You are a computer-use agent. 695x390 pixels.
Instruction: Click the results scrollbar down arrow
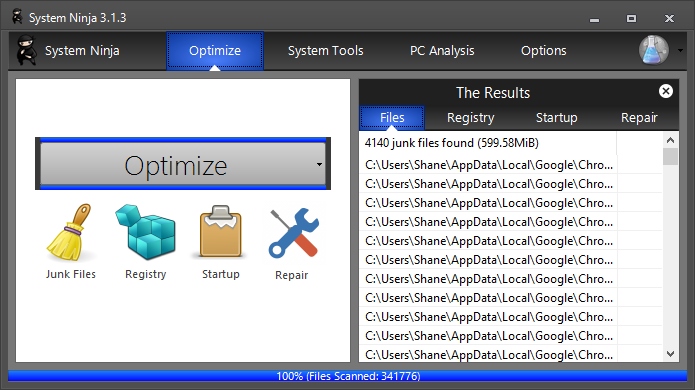670,354
